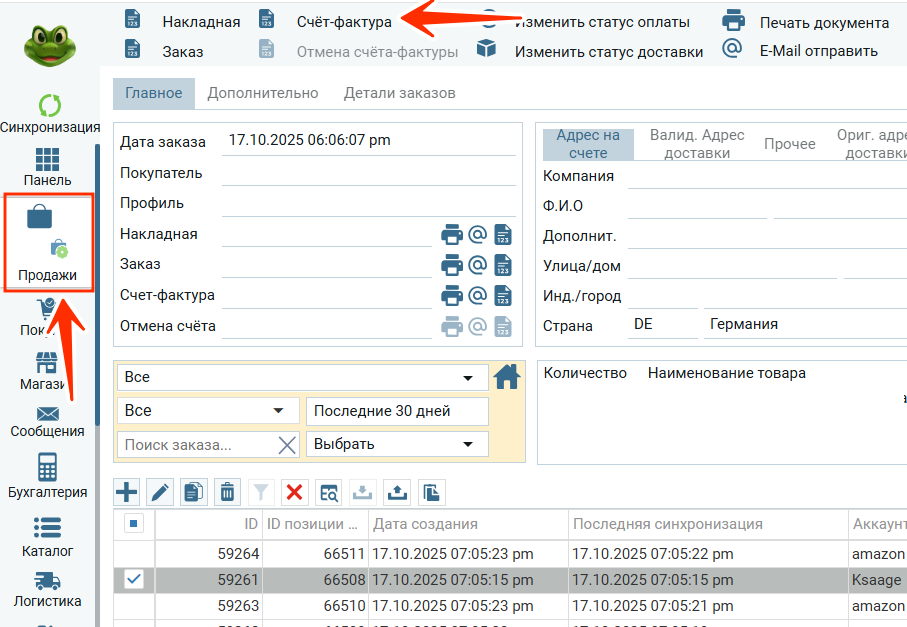Click into the Поиск заказа search field
Viewport: 907px width, 627px height.
(x=195, y=445)
